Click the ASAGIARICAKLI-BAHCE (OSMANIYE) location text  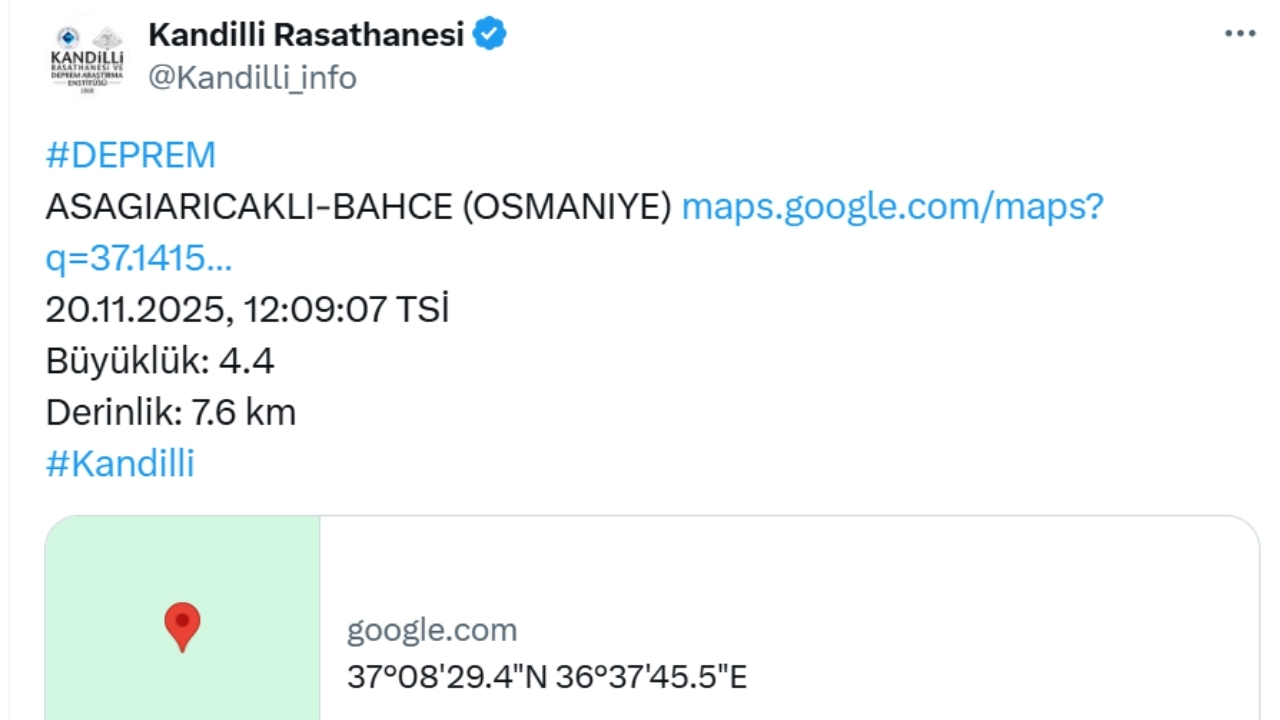(360, 206)
